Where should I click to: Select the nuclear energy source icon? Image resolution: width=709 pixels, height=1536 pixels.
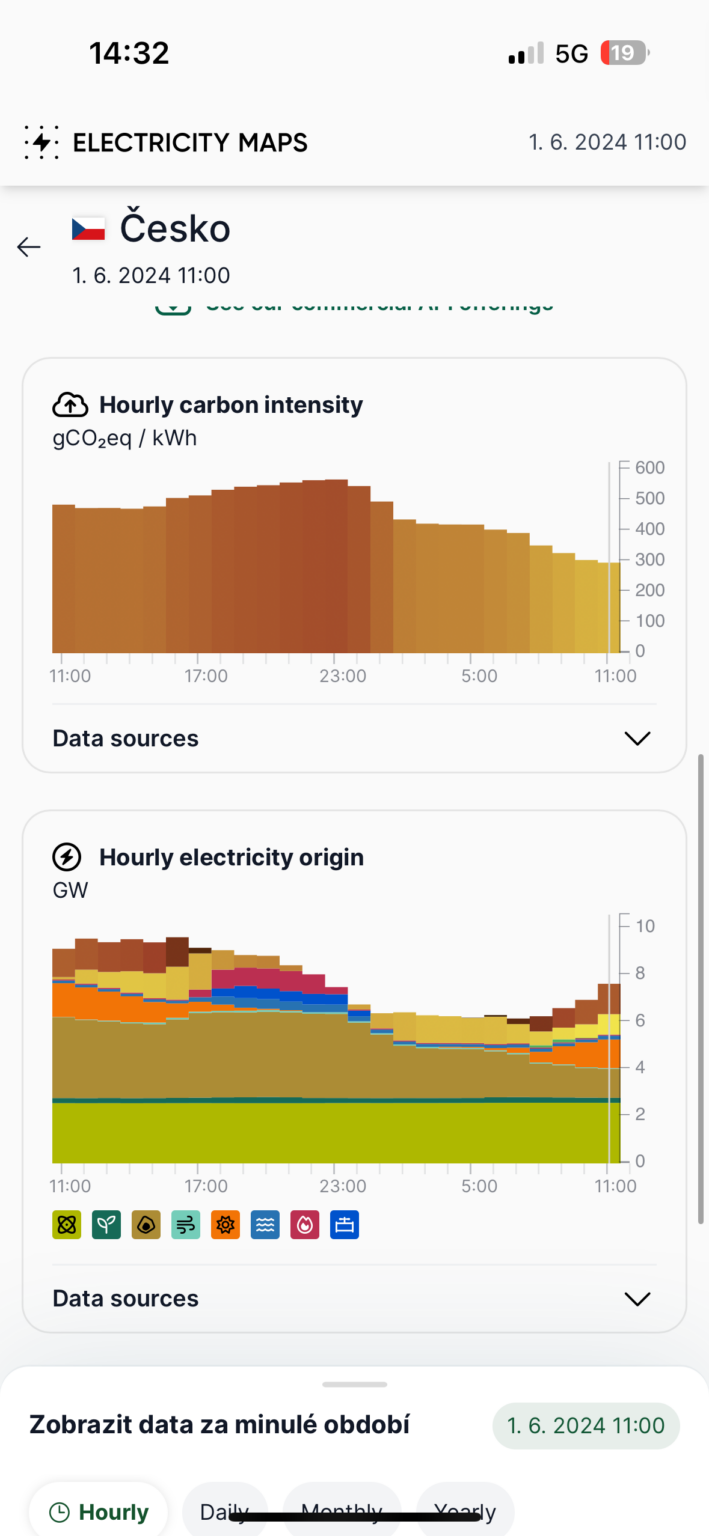[67, 1224]
